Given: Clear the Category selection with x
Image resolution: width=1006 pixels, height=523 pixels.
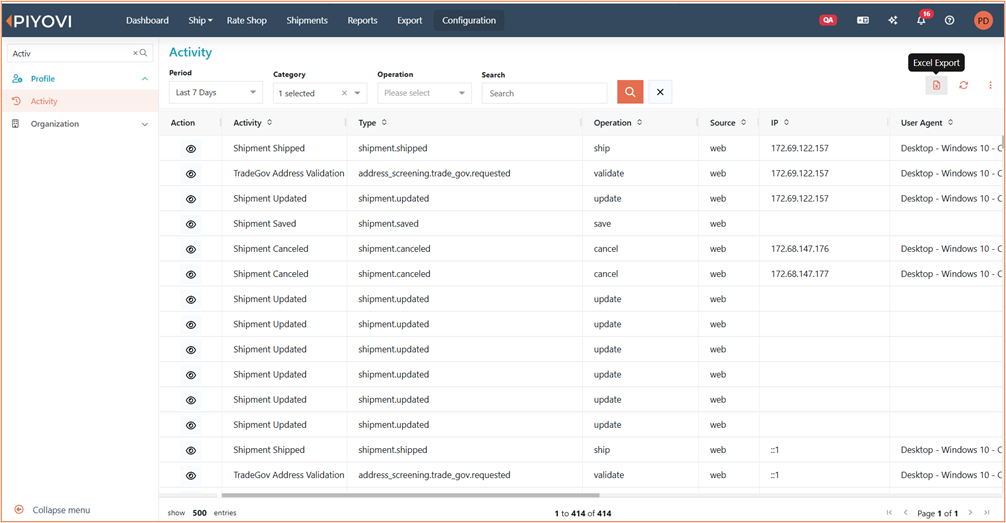Looking at the screenshot, I should pyautogui.click(x=344, y=93).
